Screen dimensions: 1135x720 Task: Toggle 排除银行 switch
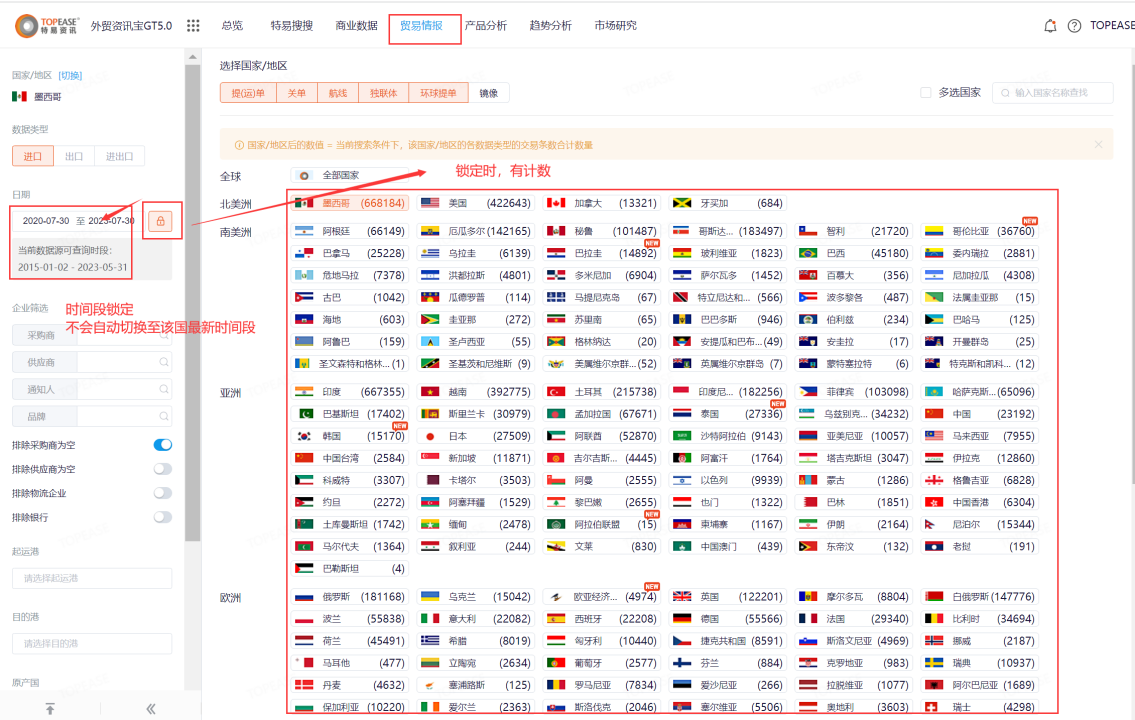click(163, 517)
